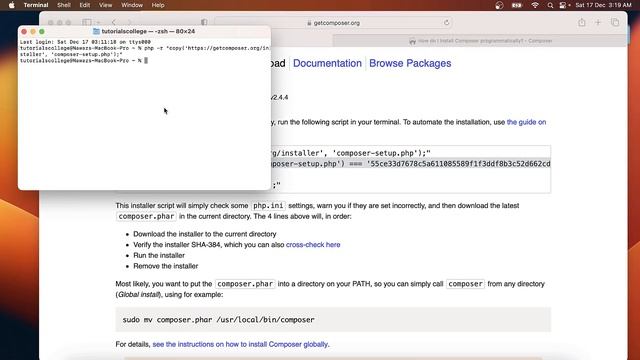Open the Safari sidebar dropdown arrow
The width and height of the screenshot is (640, 360).
click(x=98, y=22)
